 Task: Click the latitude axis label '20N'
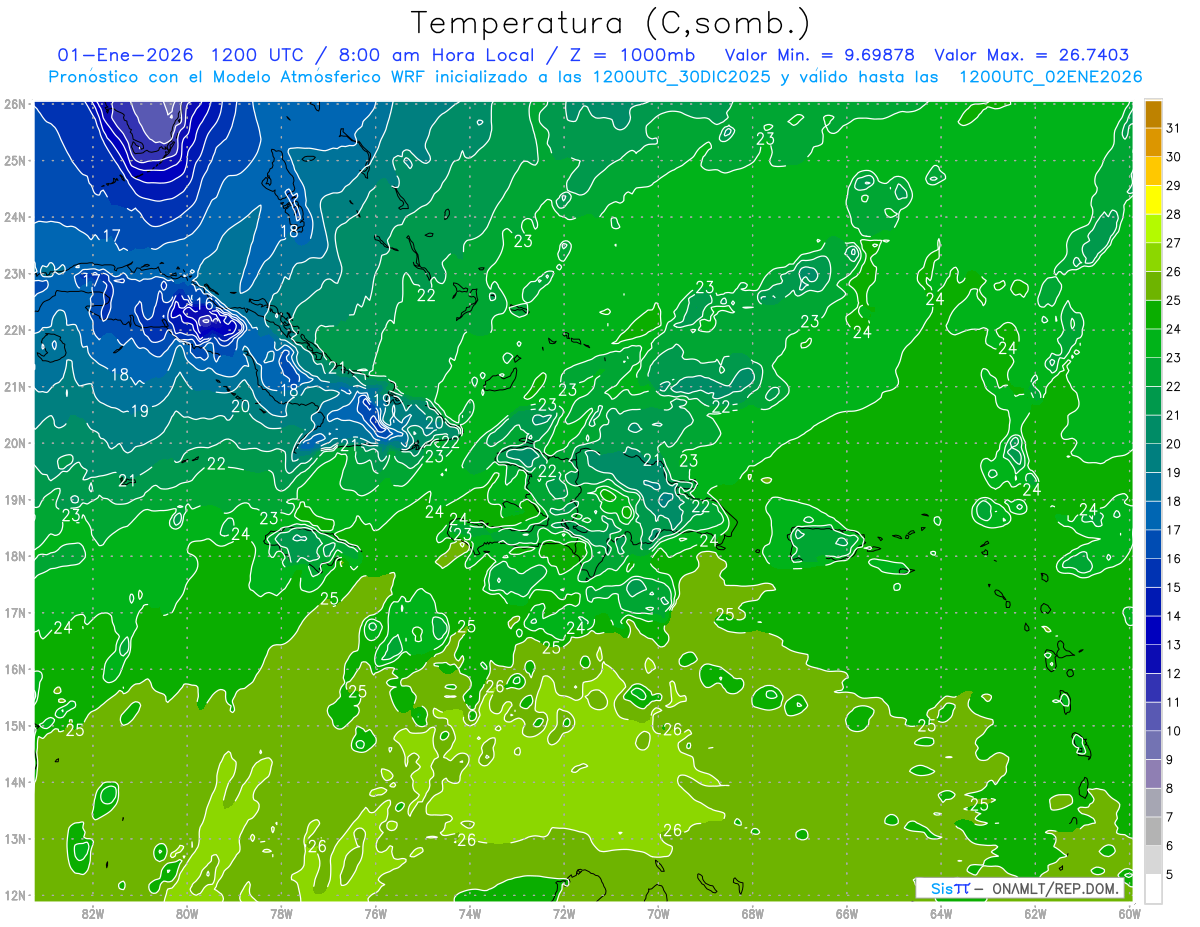15,443
